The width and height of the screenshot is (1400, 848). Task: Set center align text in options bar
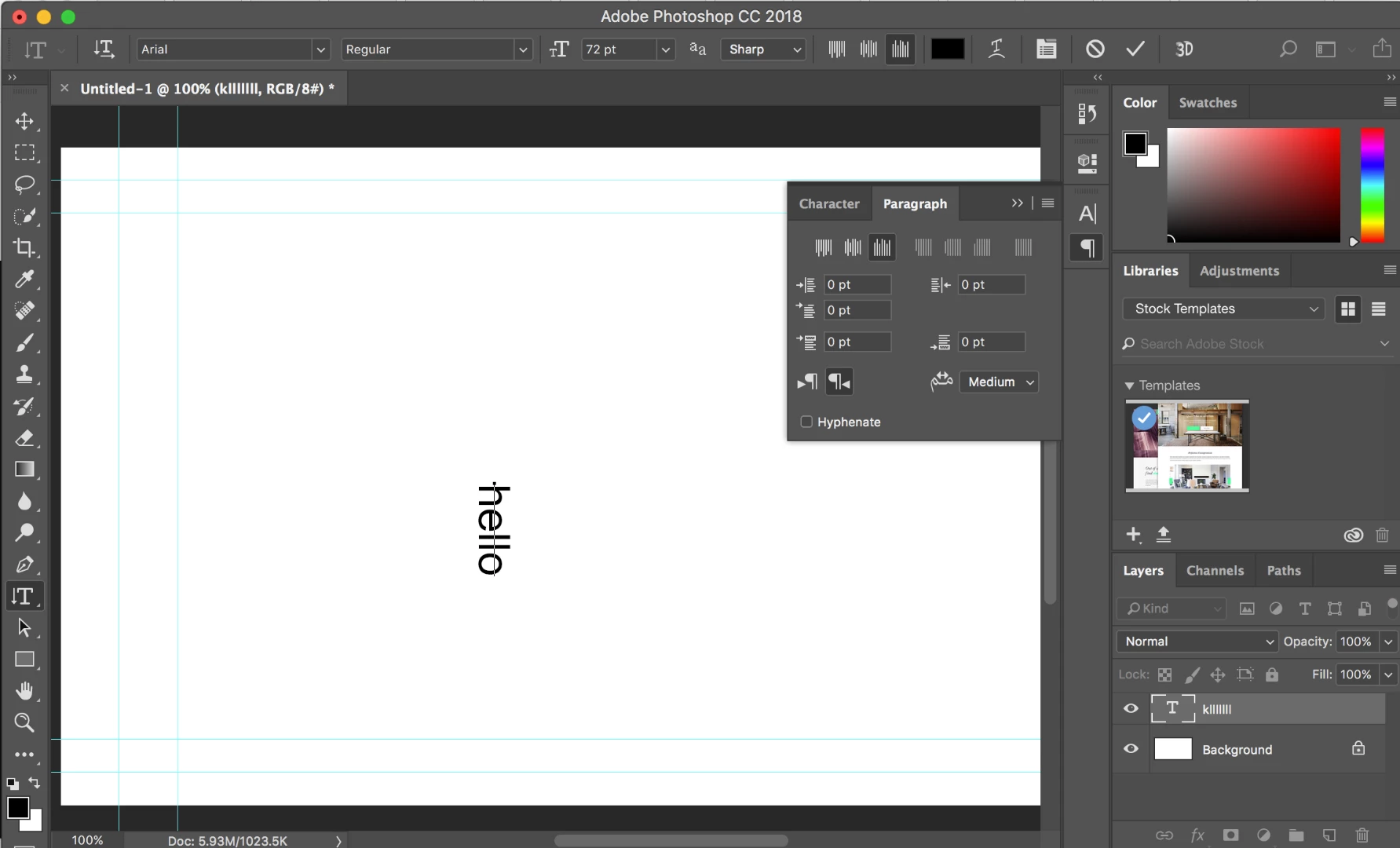(868, 49)
